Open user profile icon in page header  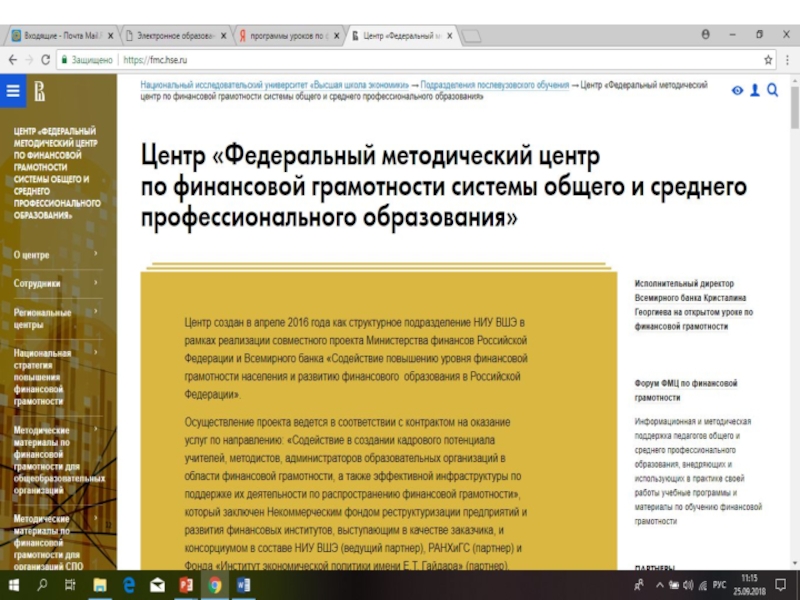tap(755, 91)
